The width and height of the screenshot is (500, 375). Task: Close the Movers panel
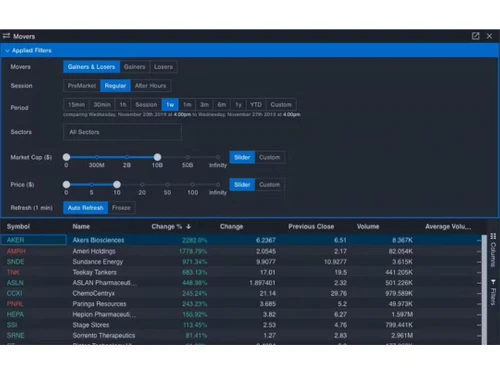coord(489,36)
